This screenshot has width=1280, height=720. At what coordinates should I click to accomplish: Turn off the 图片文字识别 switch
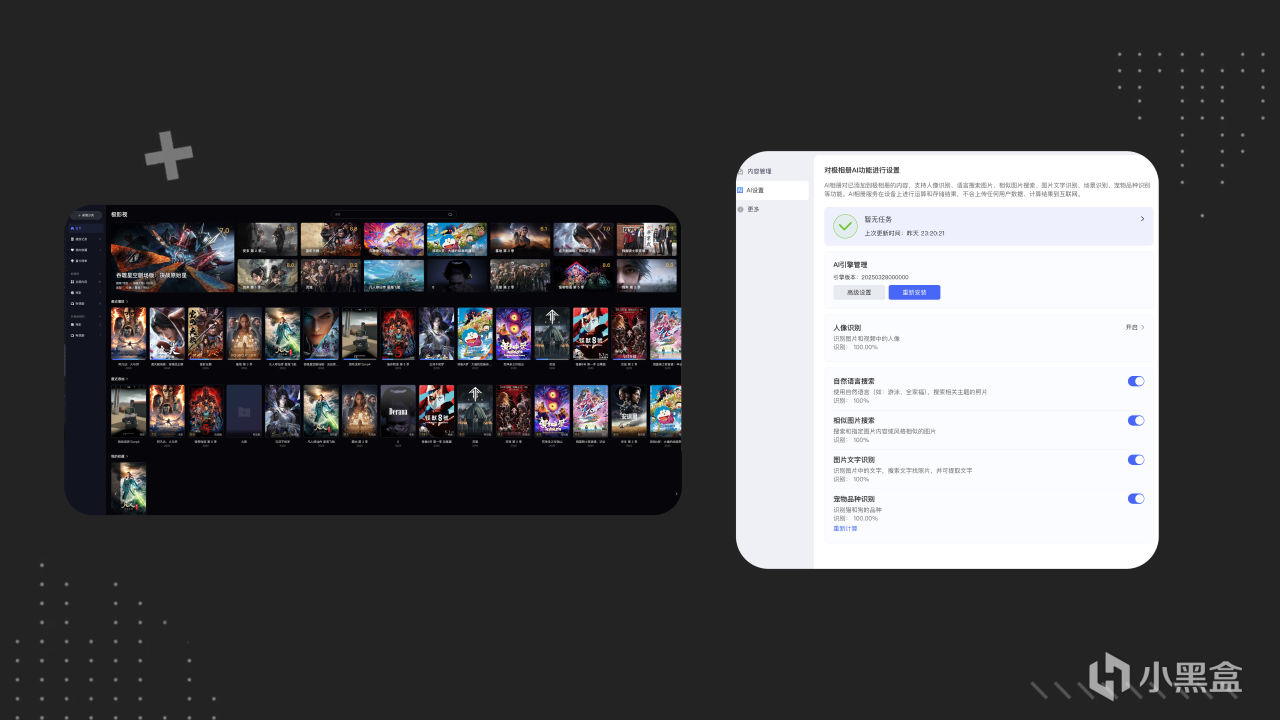point(1136,459)
